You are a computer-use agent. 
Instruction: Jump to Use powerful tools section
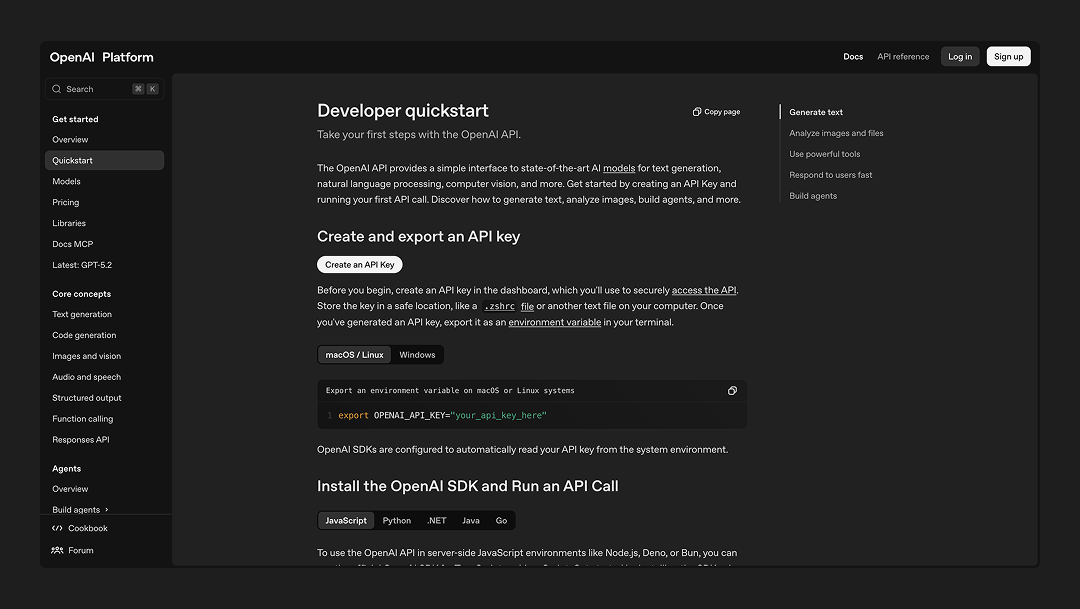[824, 154]
